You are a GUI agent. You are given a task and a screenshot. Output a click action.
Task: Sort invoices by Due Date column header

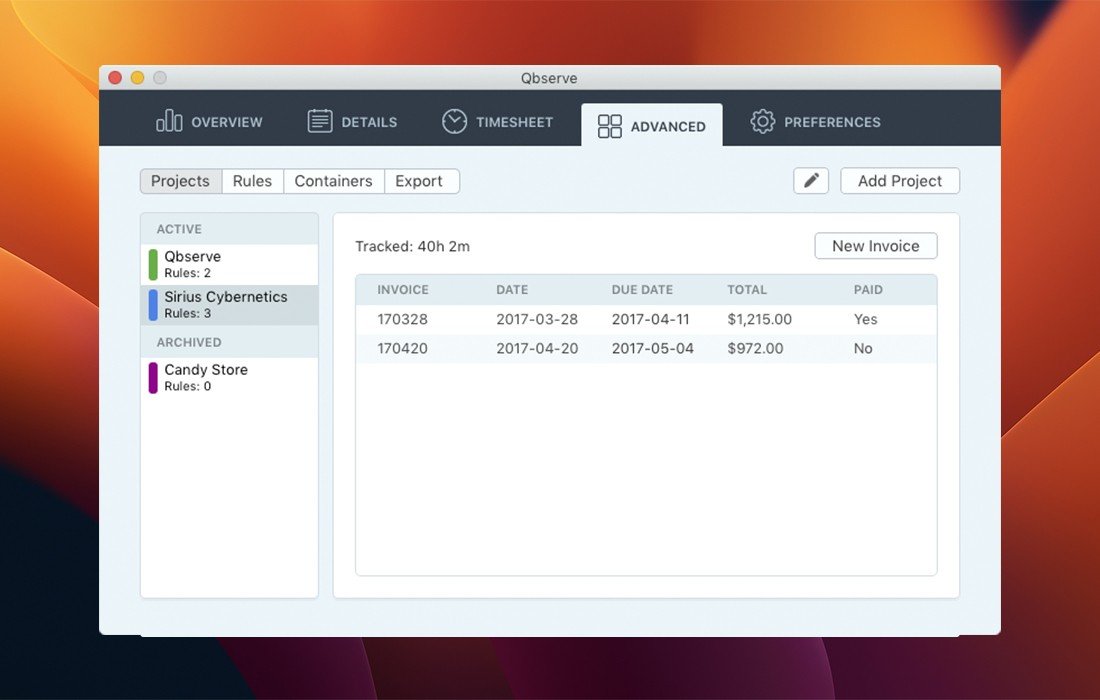click(x=642, y=290)
